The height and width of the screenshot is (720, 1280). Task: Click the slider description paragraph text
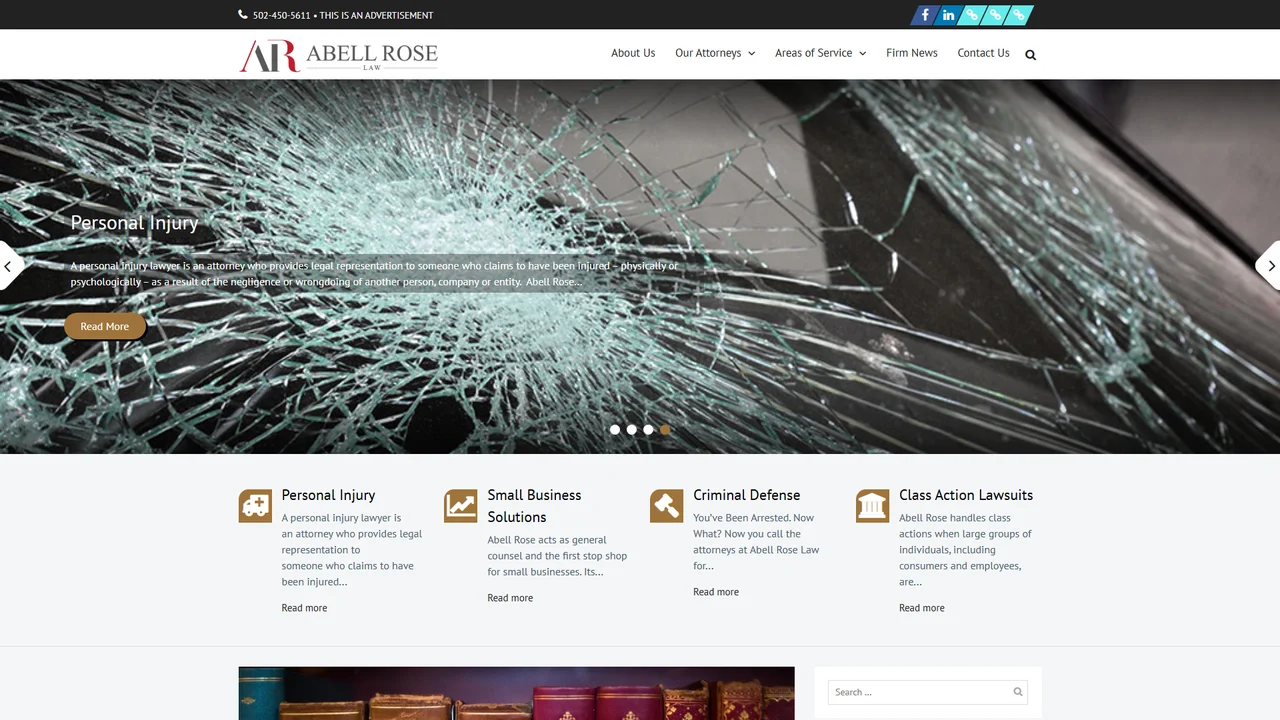click(x=374, y=274)
